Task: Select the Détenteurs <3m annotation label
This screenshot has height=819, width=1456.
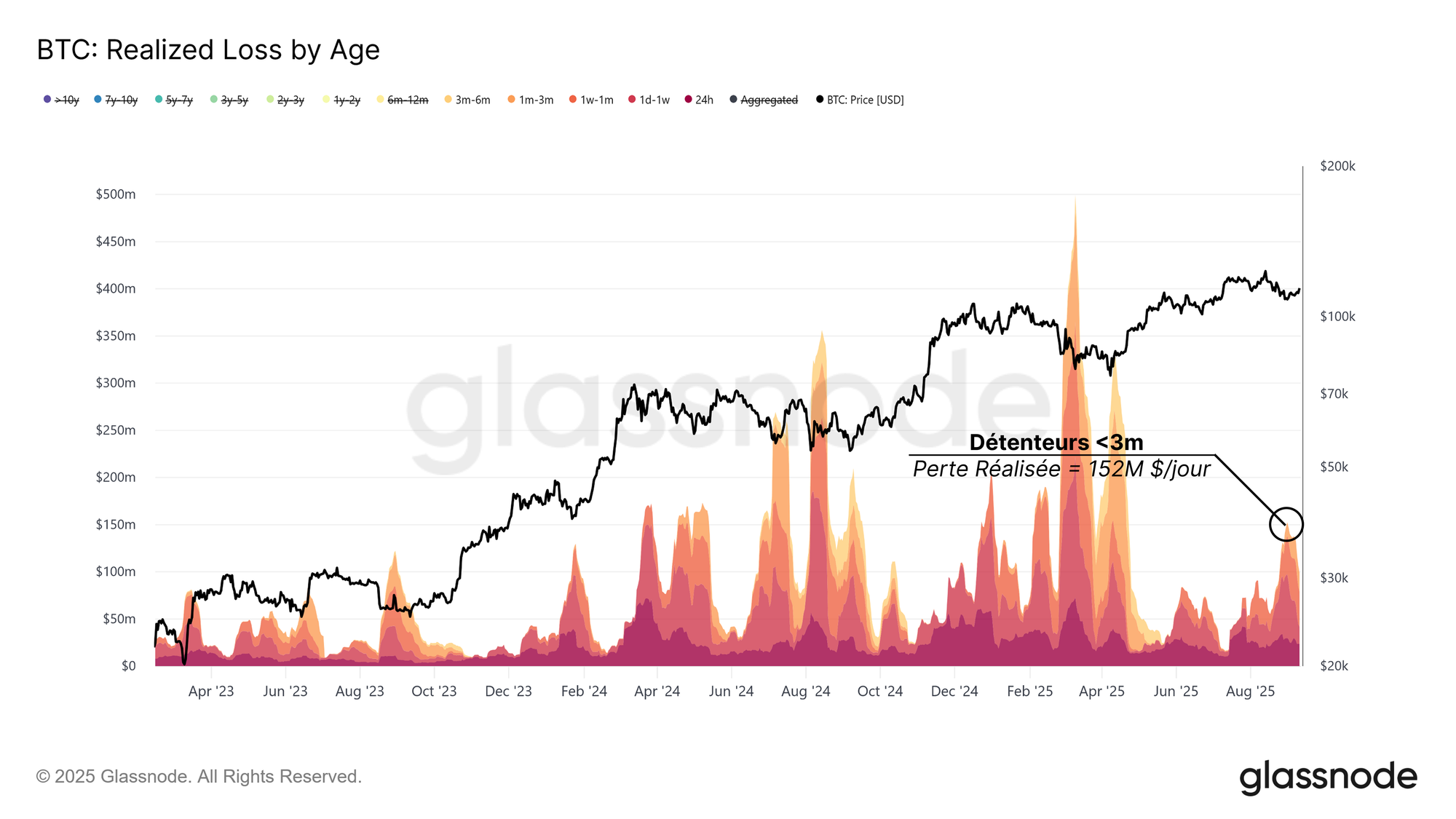Action: point(1056,442)
